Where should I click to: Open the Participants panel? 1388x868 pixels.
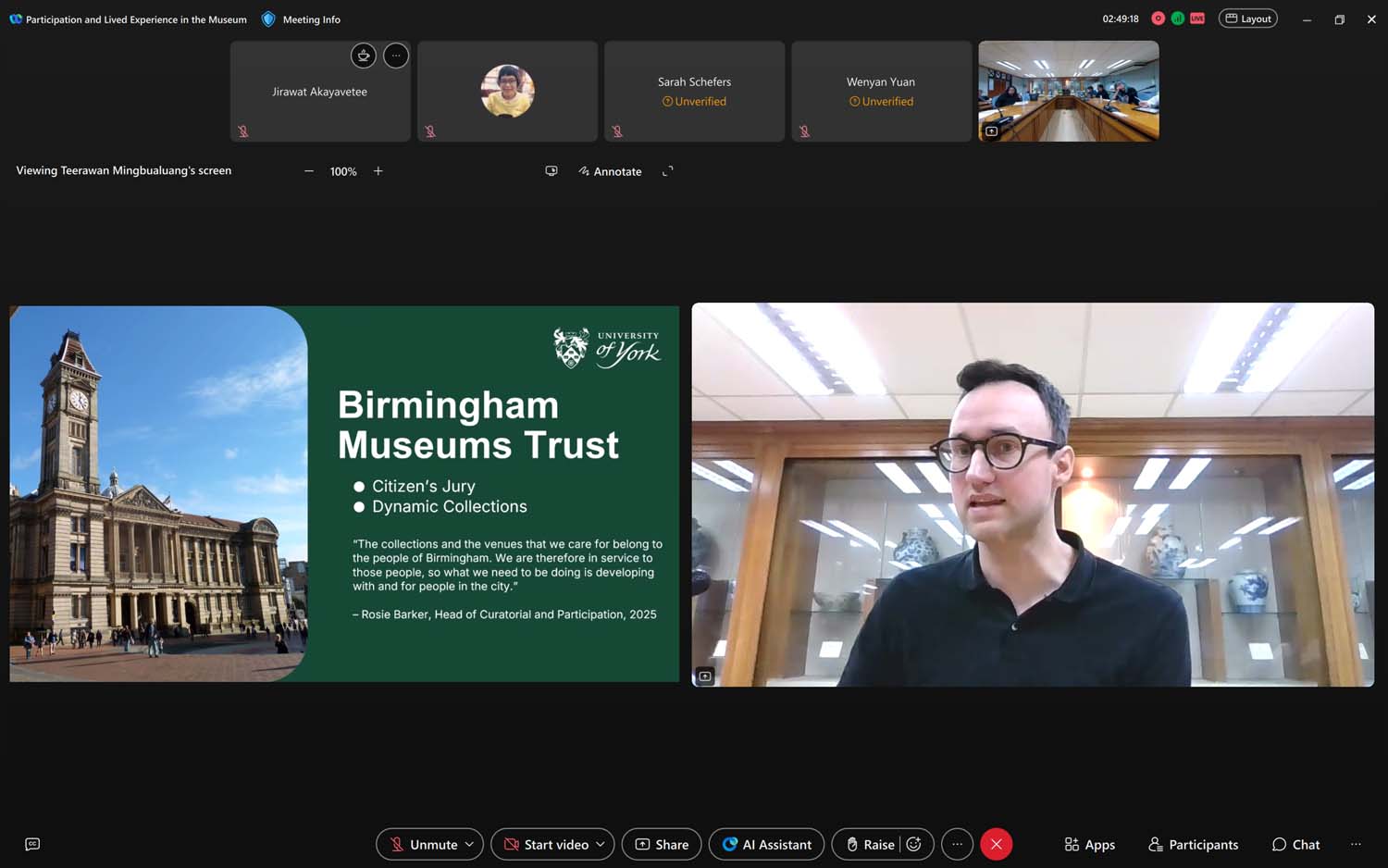(1193, 844)
